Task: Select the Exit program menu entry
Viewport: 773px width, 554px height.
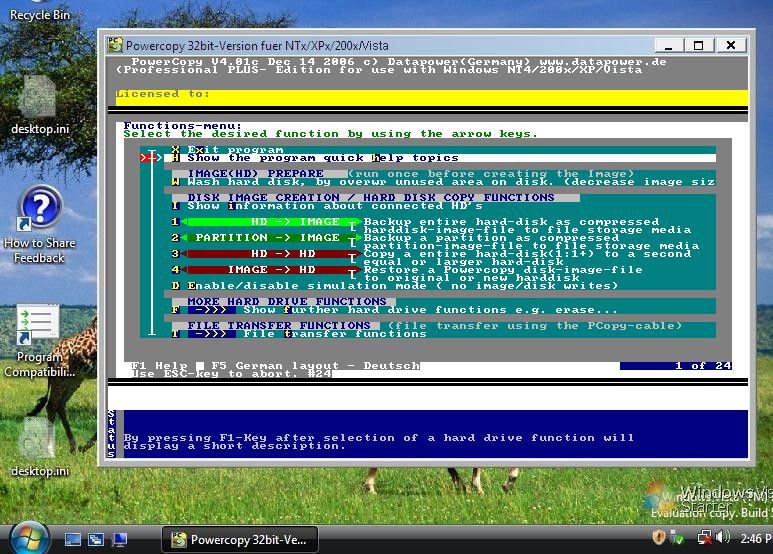Action: click(444, 149)
